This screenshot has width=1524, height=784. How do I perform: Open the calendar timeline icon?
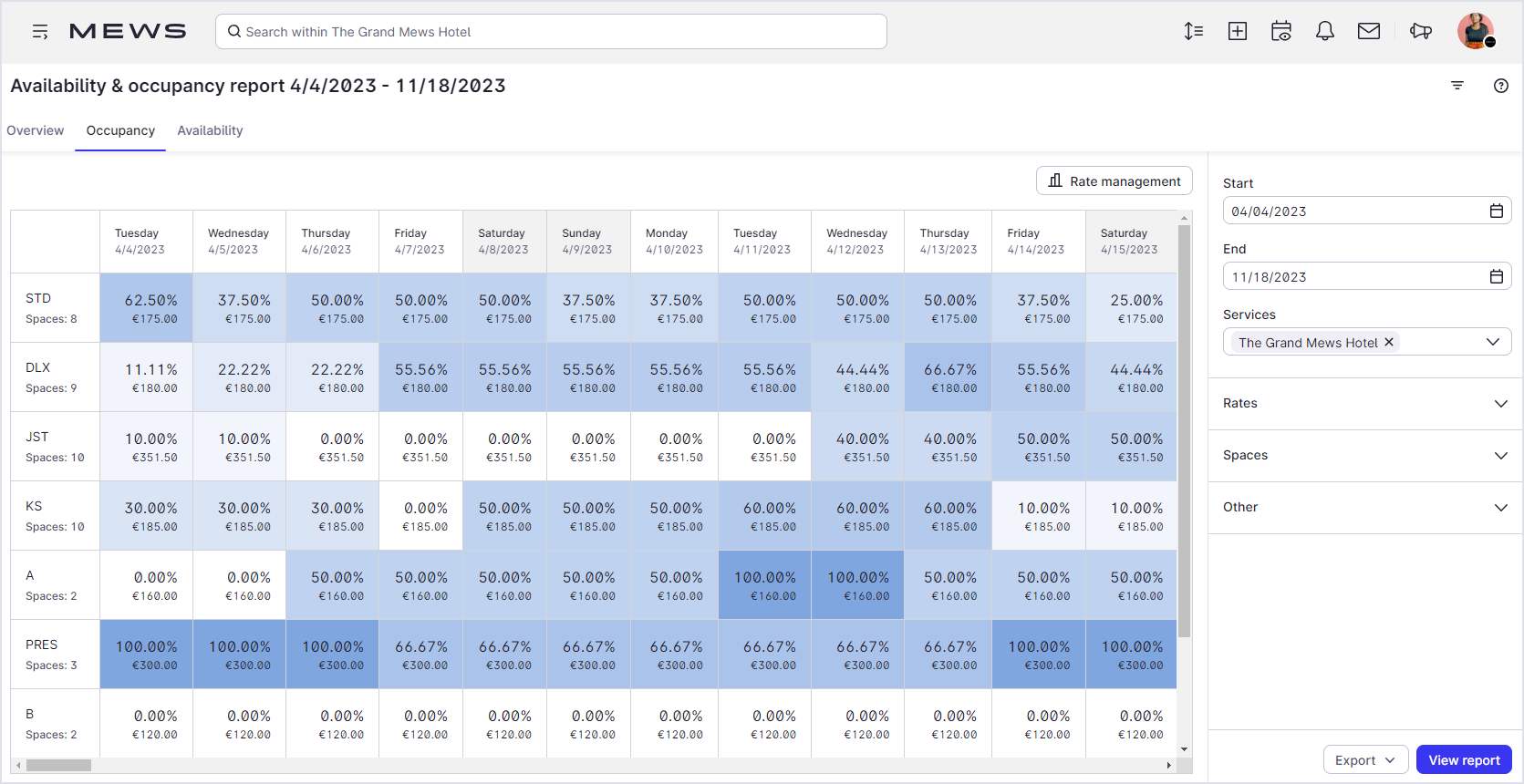click(x=1281, y=32)
